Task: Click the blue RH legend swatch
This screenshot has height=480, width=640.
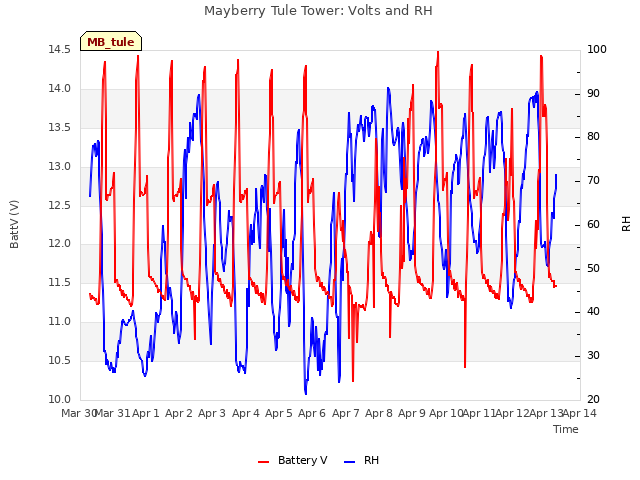Action: (x=350, y=462)
